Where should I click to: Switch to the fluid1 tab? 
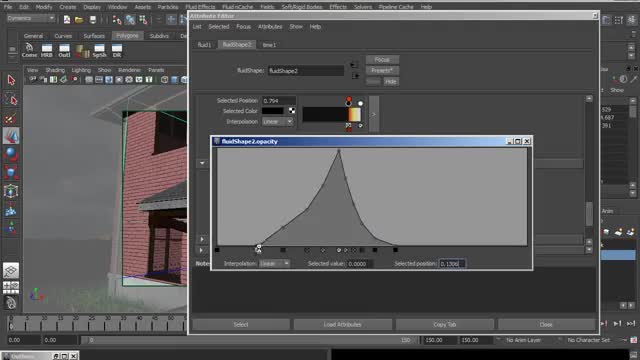204,45
